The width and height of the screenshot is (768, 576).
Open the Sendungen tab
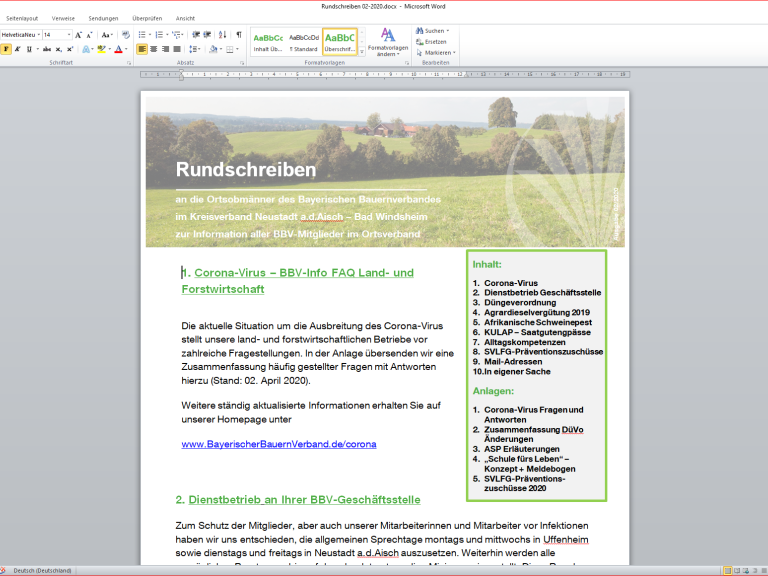click(x=103, y=19)
